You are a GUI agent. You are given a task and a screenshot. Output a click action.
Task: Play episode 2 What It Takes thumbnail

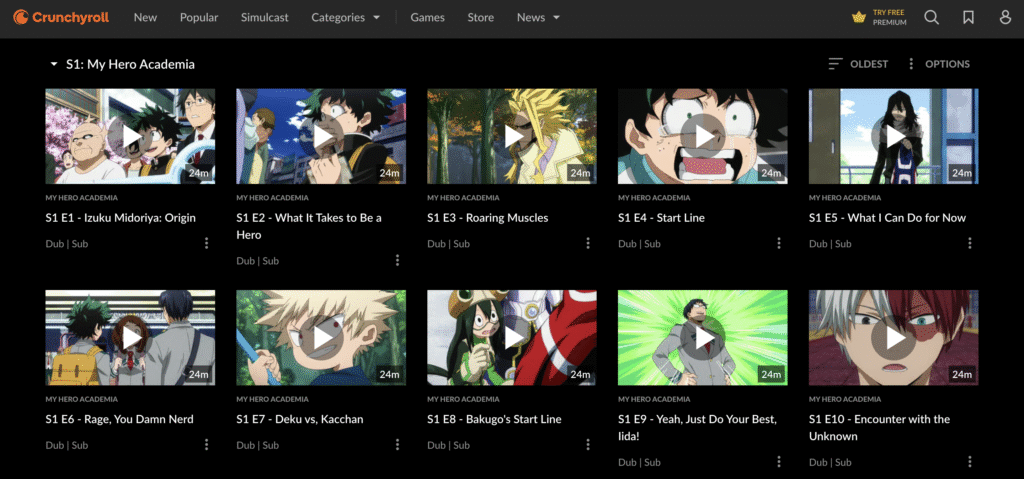[x=321, y=136]
